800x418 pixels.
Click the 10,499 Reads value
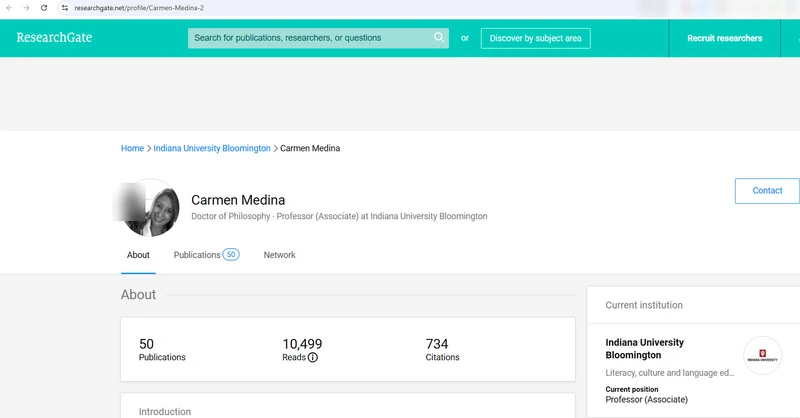coord(302,344)
